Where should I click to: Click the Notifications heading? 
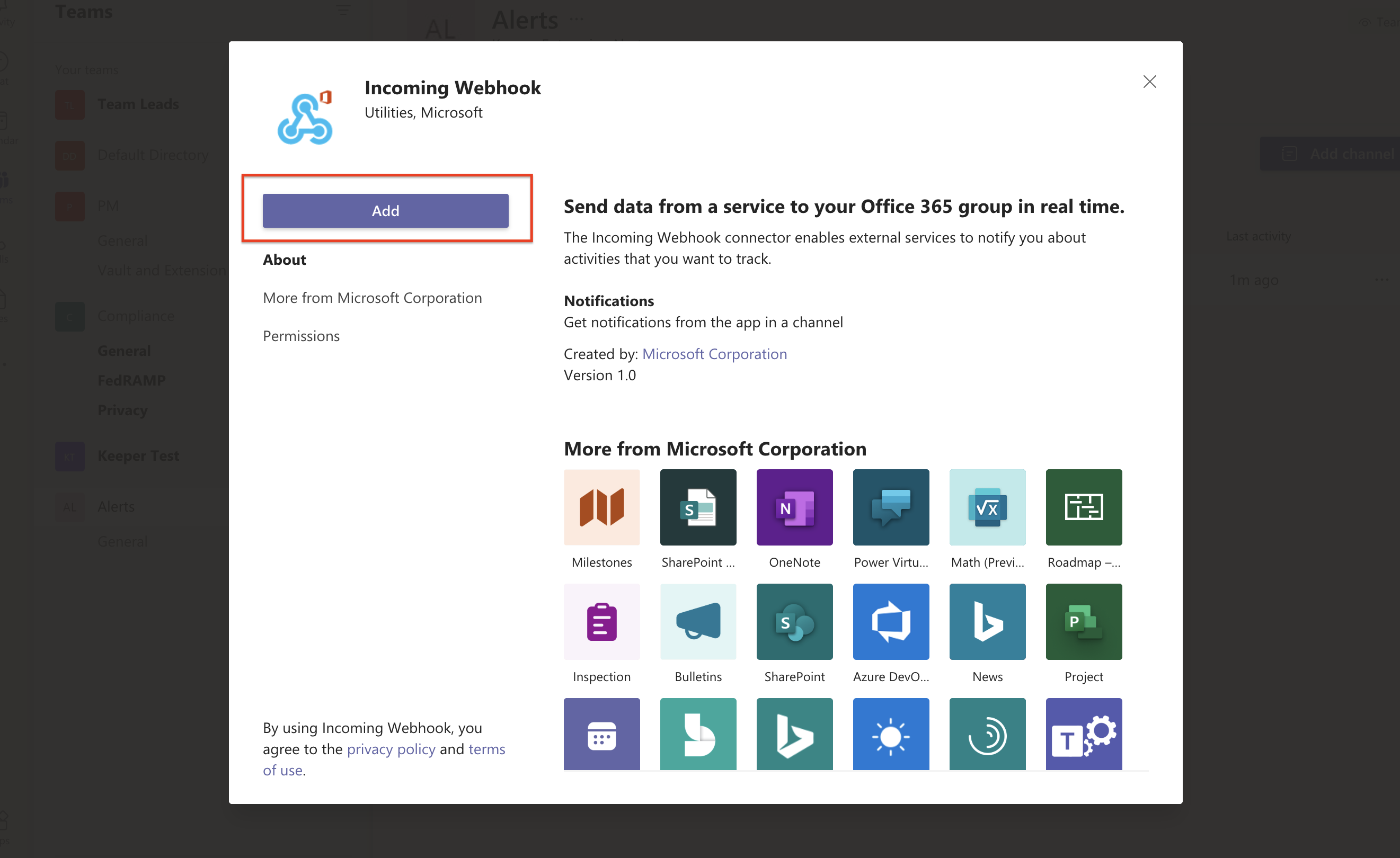pos(608,301)
